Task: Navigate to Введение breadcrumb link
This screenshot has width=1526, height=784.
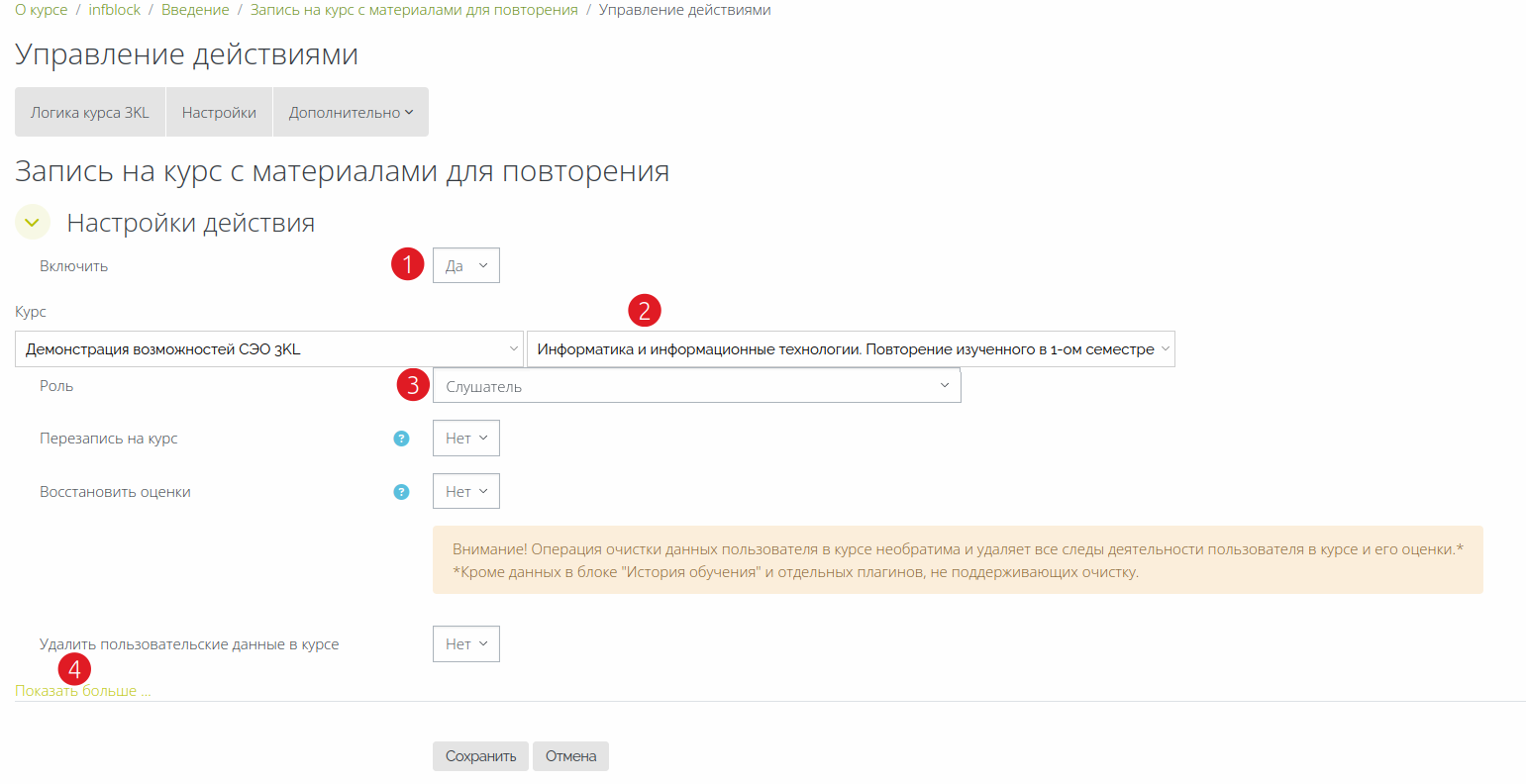Action: [195, 10]
